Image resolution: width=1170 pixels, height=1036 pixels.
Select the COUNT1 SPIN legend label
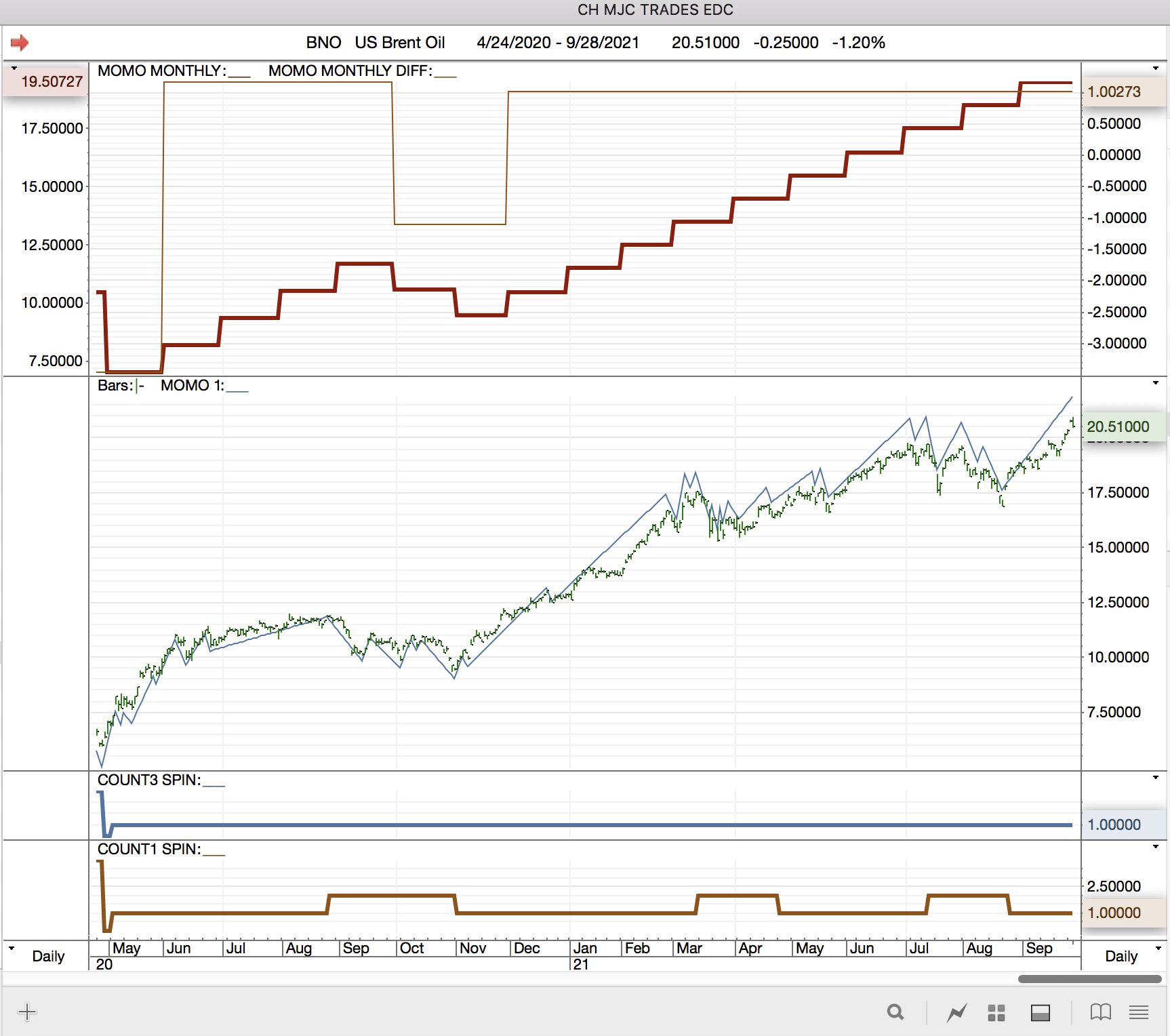(x=149, y=849)
